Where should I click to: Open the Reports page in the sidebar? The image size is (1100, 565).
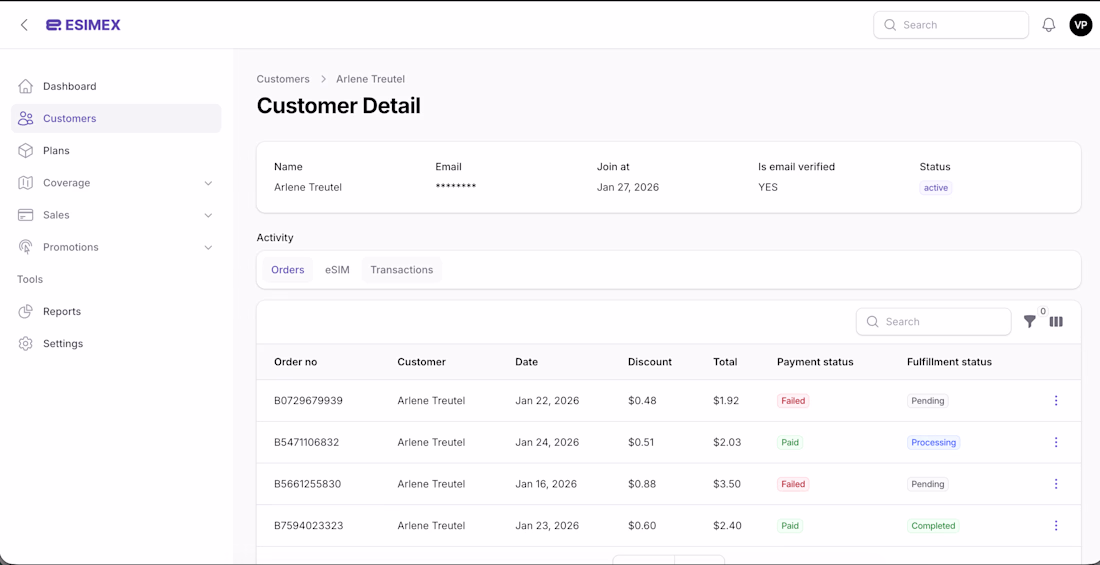click(62, 312)
